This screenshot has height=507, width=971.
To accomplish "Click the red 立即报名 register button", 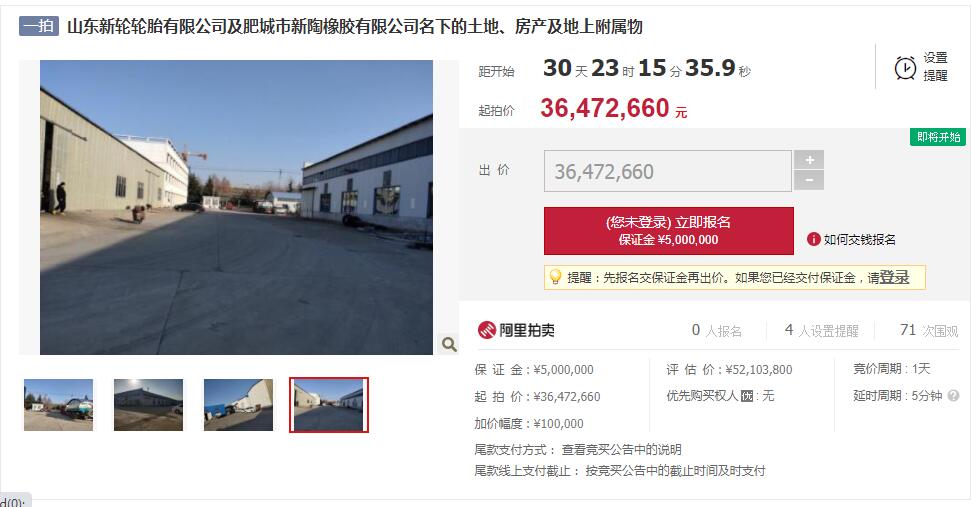I will (x=669, y=231).
